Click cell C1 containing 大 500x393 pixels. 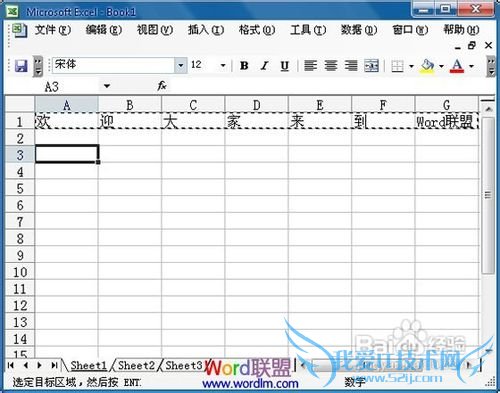(193, 121)
